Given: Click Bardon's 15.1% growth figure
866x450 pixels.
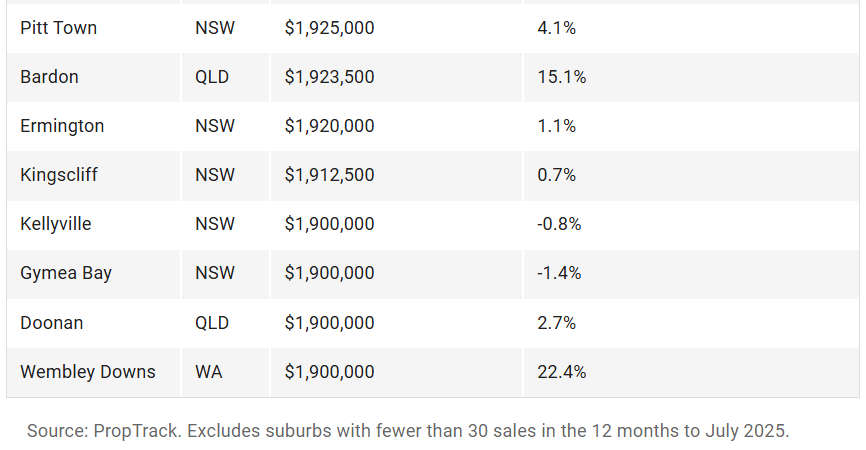Looking at the screenshot, I should click(561, 77).
